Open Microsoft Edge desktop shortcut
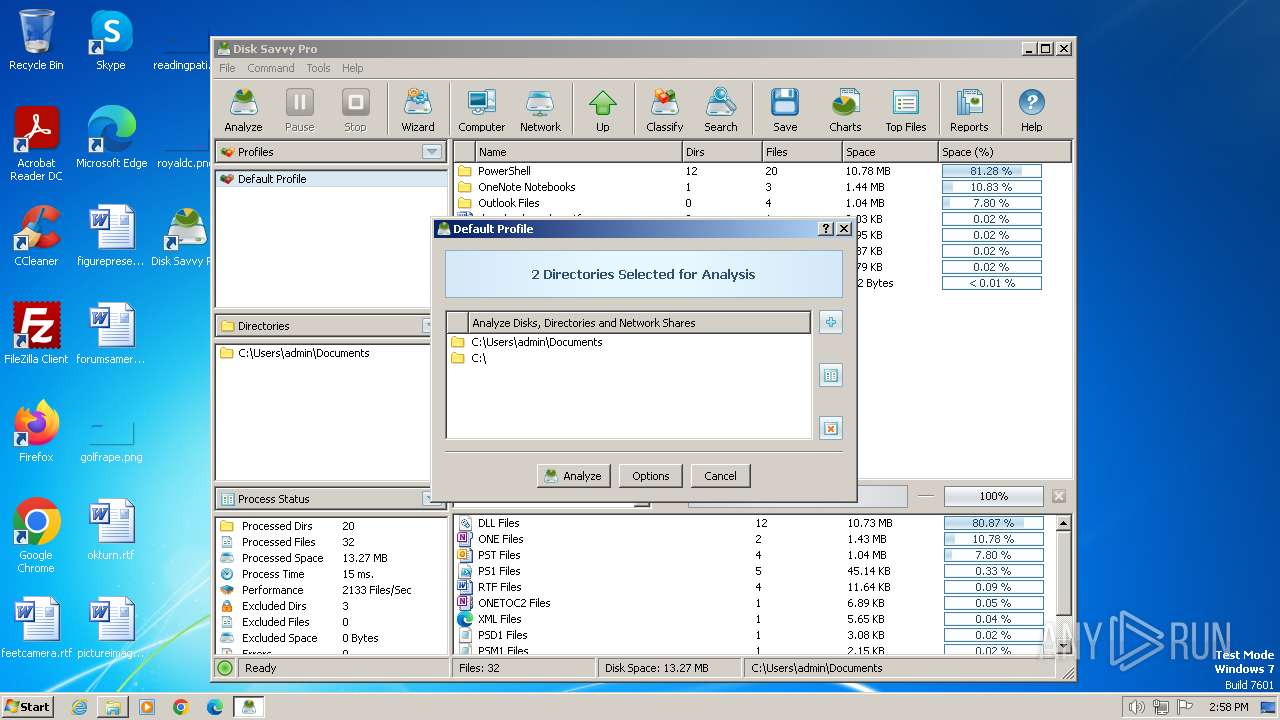Screen dimensions: 1280x720 click(111, 138)
